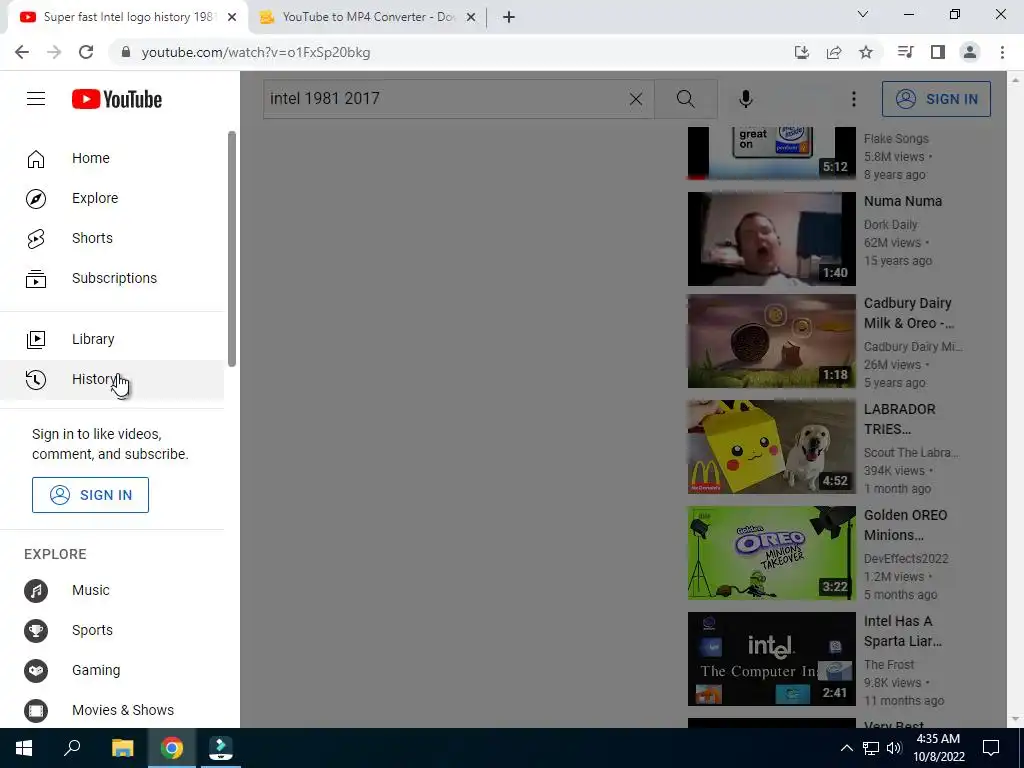Screen dimensions: 1024x768
Task: Go back with the browser back arrow
Action: (22, 52)
